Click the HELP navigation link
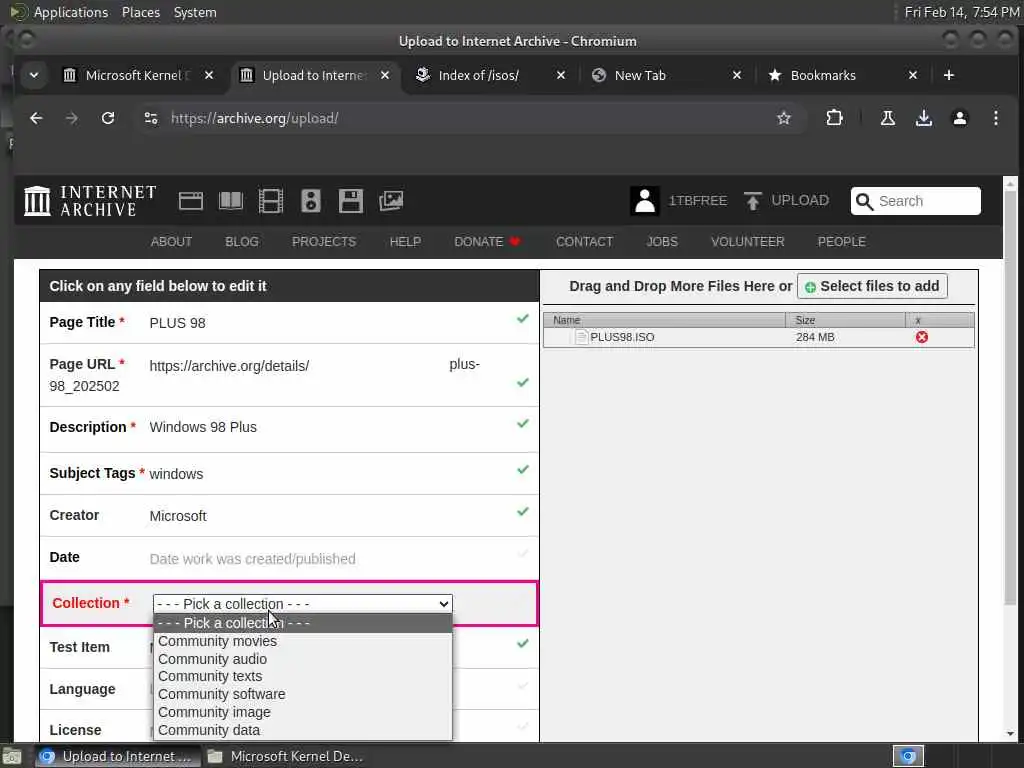This screenshot has height=768, width=1024. click(405, 242)
